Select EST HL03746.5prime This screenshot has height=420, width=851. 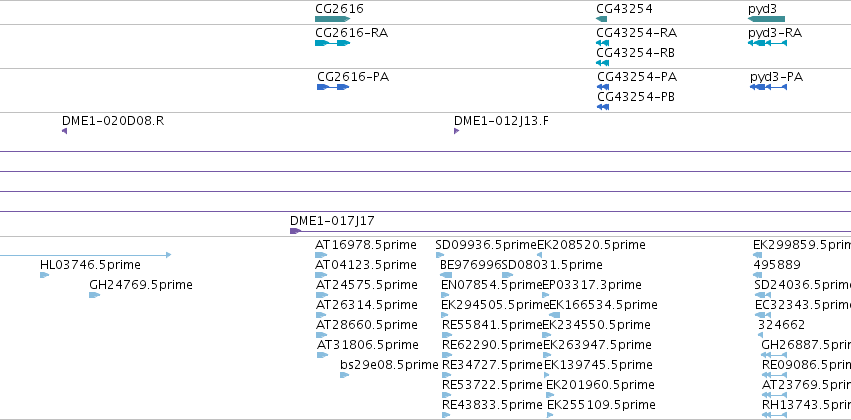(90, 265)
